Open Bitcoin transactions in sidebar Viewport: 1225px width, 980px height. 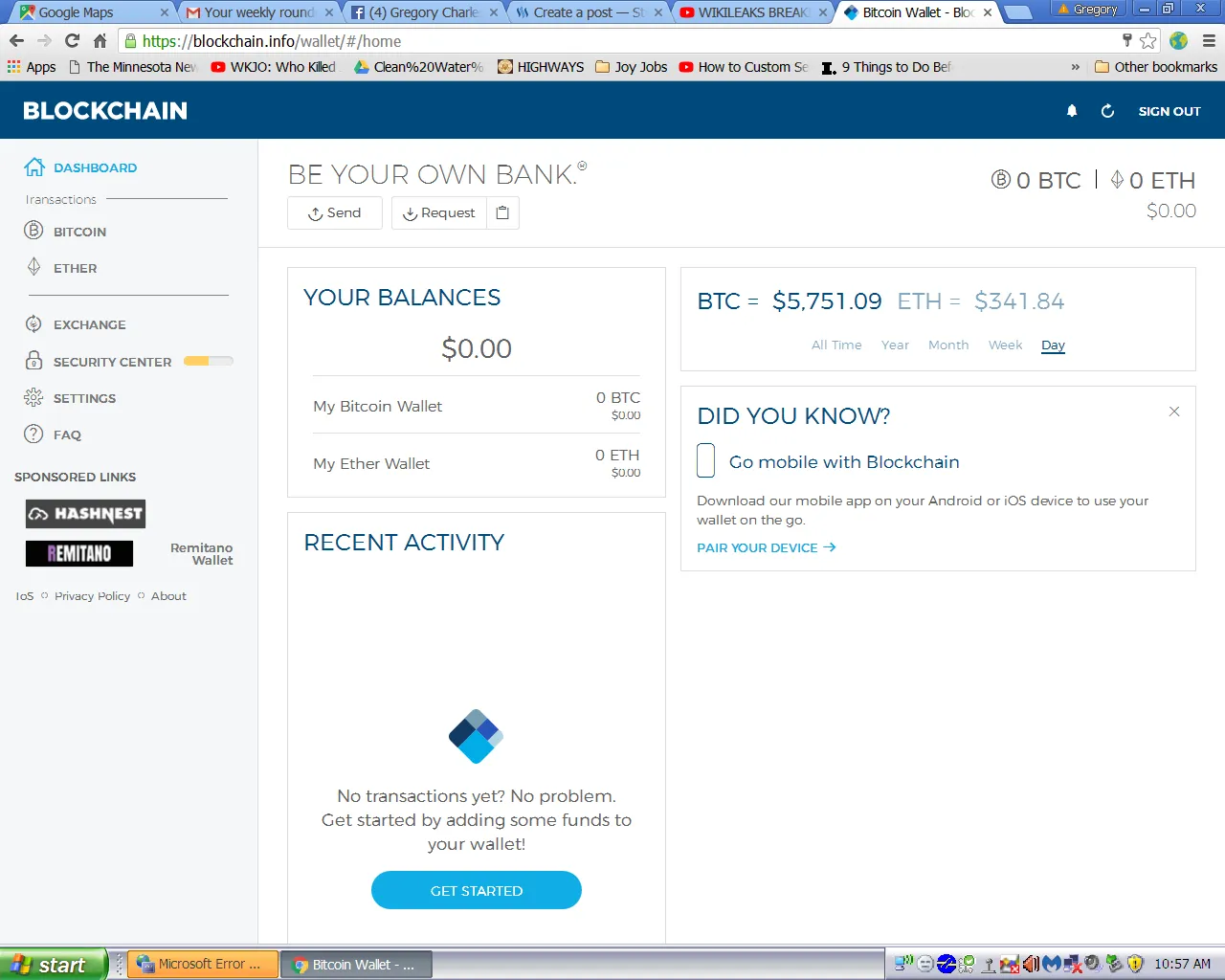click(79, 232)
